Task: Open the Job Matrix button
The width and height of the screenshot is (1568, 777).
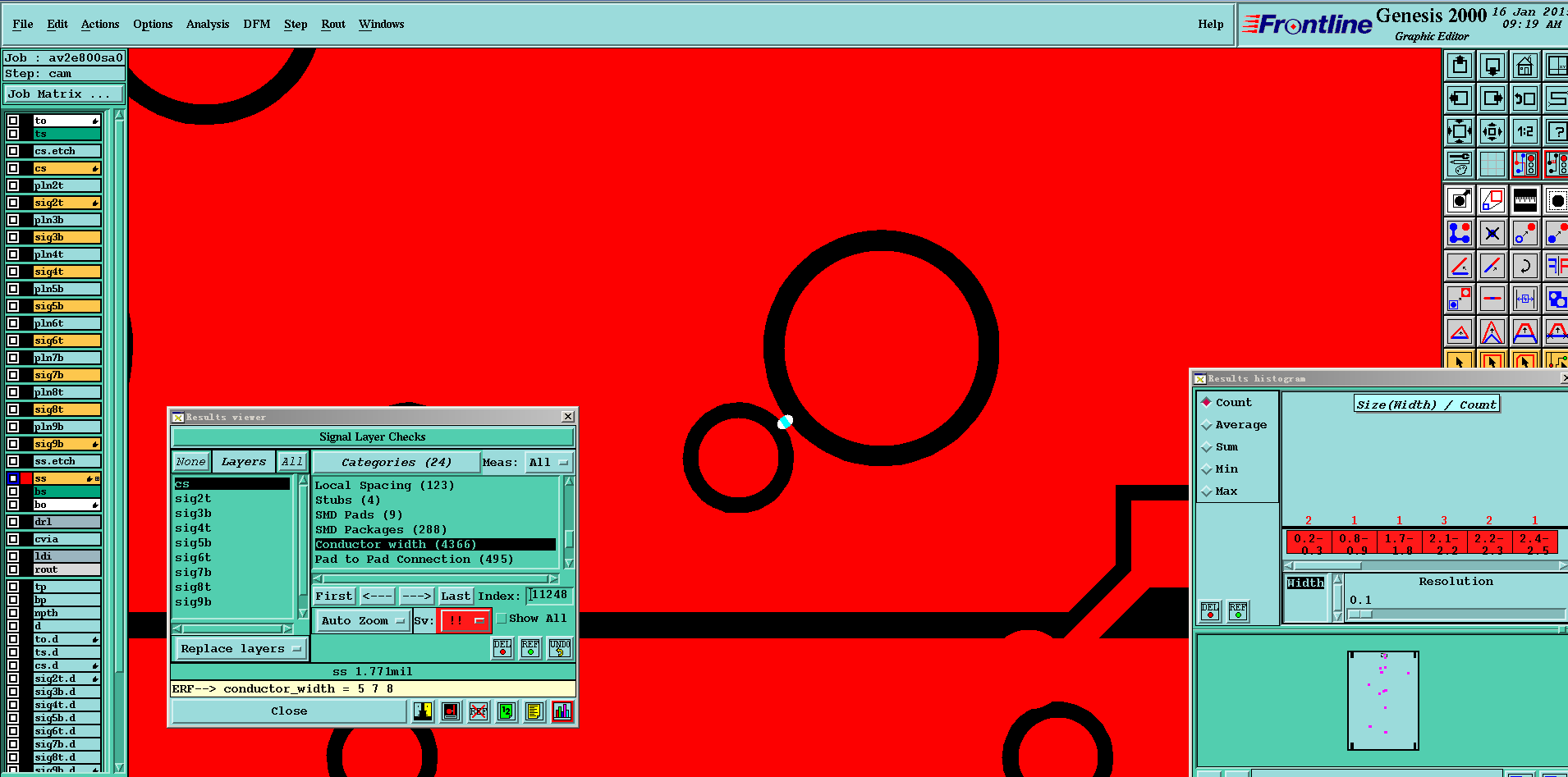Action: 64,94
